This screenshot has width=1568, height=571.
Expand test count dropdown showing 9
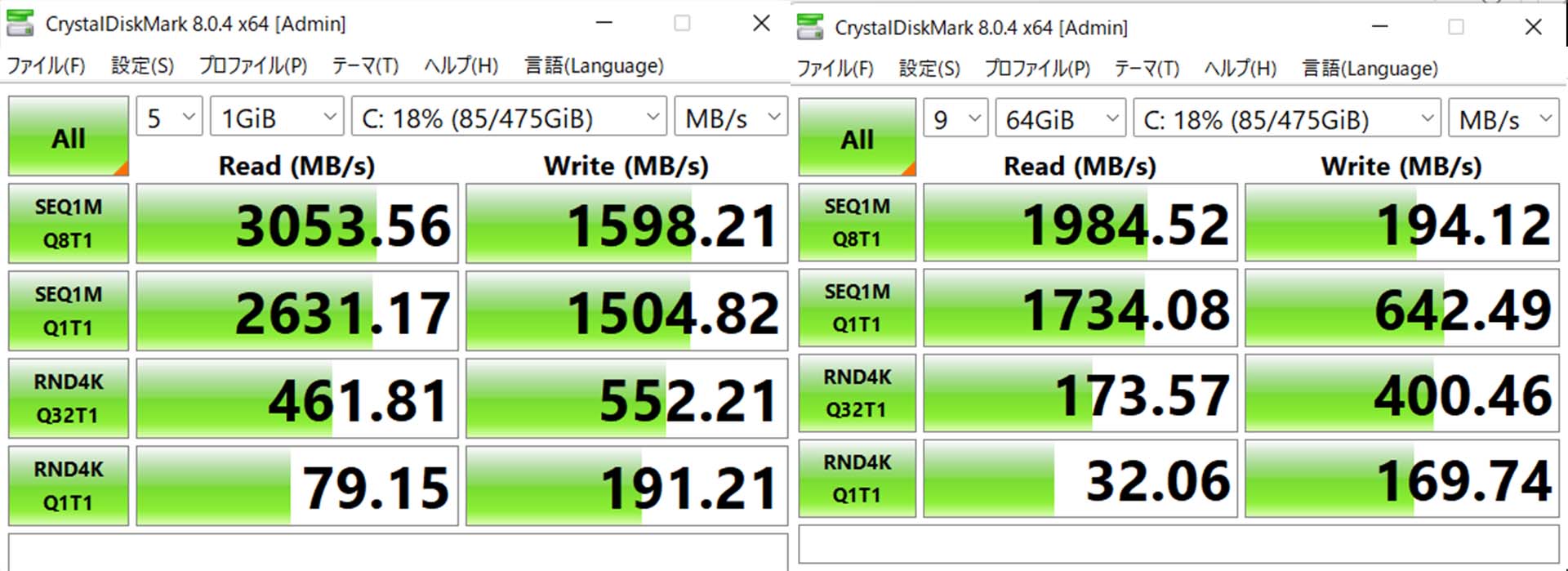[955, 119]
